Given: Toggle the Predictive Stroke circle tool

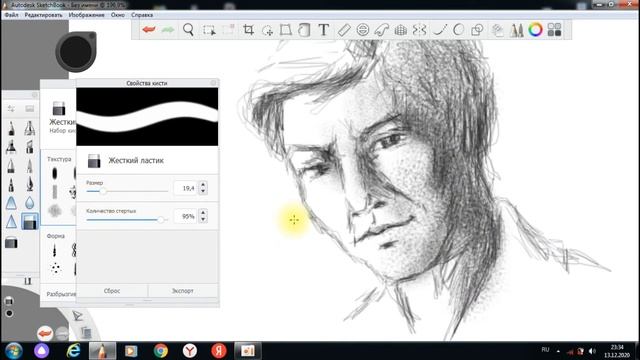Looking at the screenshot, I should click(x=458, y=30).
